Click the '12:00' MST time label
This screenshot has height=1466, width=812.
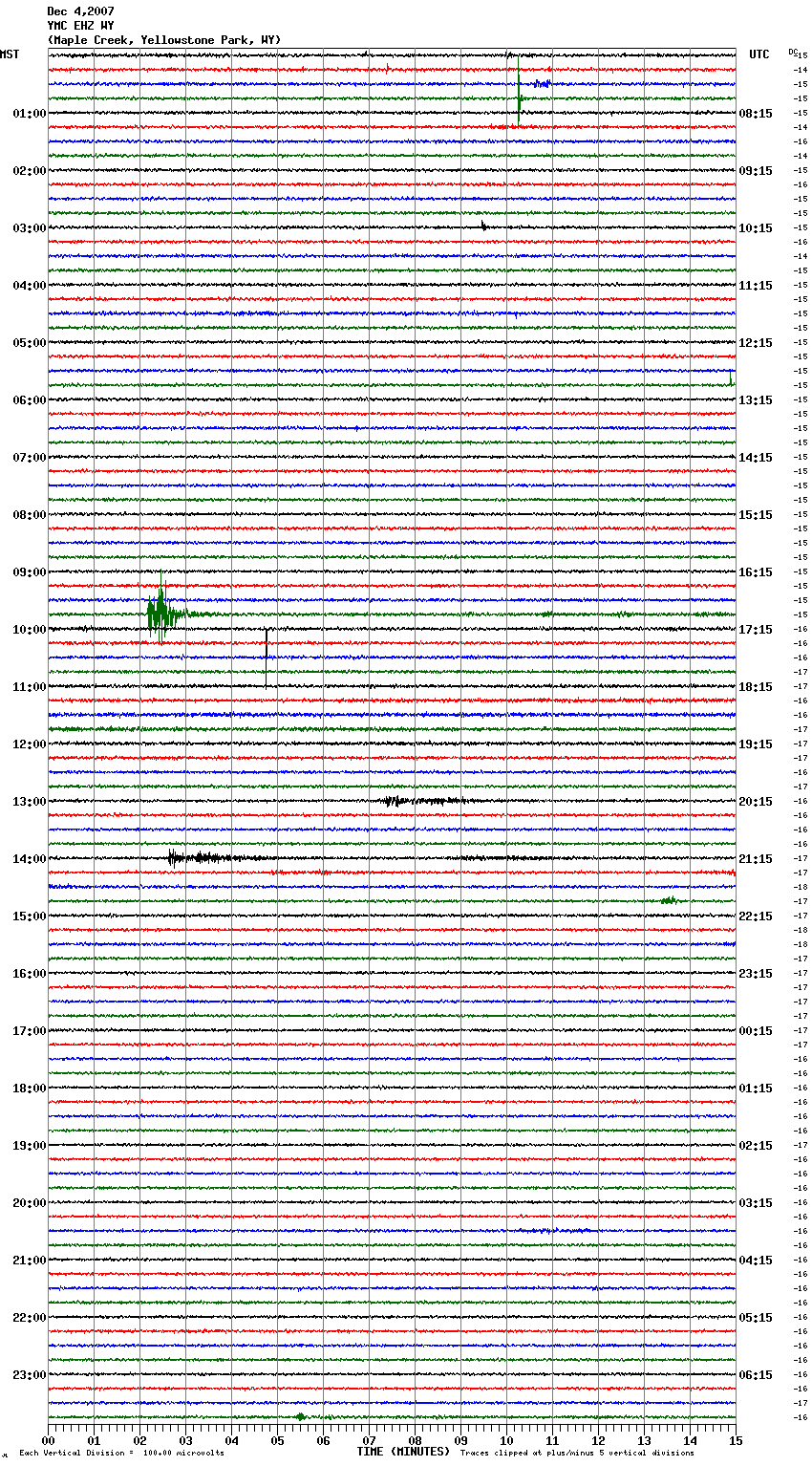[x=30, y=744]
